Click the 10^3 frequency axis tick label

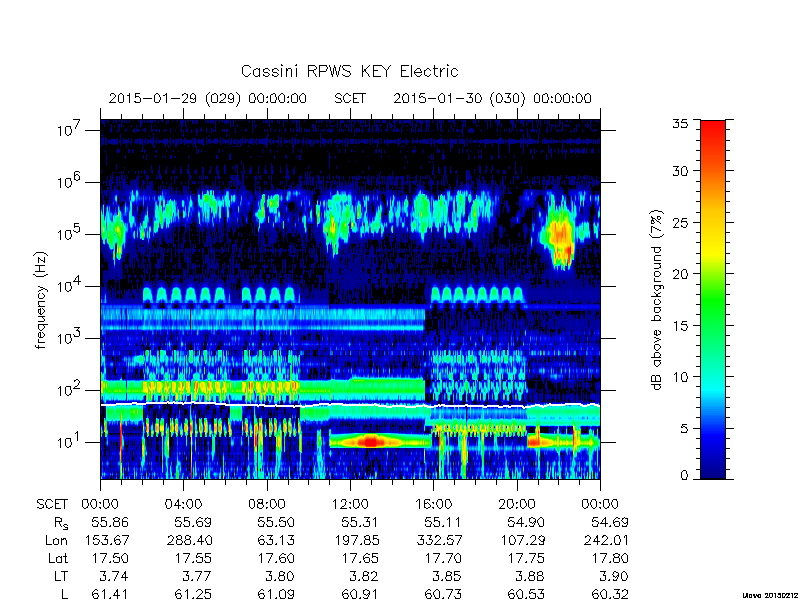pyautogui.click(x=67, y=337)
